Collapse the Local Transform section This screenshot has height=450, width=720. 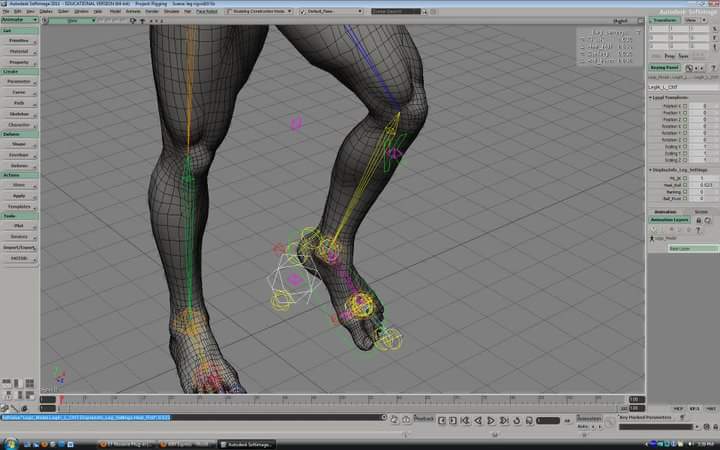click(x=651, y=98)
